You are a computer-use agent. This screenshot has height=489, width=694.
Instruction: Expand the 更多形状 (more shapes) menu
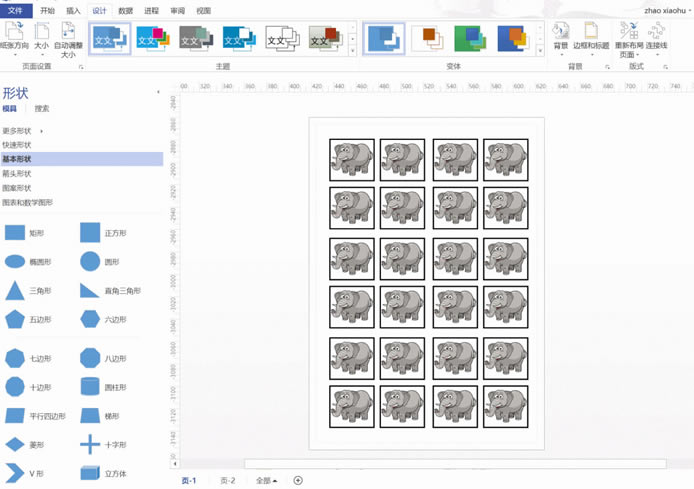(x=22, y=131)
